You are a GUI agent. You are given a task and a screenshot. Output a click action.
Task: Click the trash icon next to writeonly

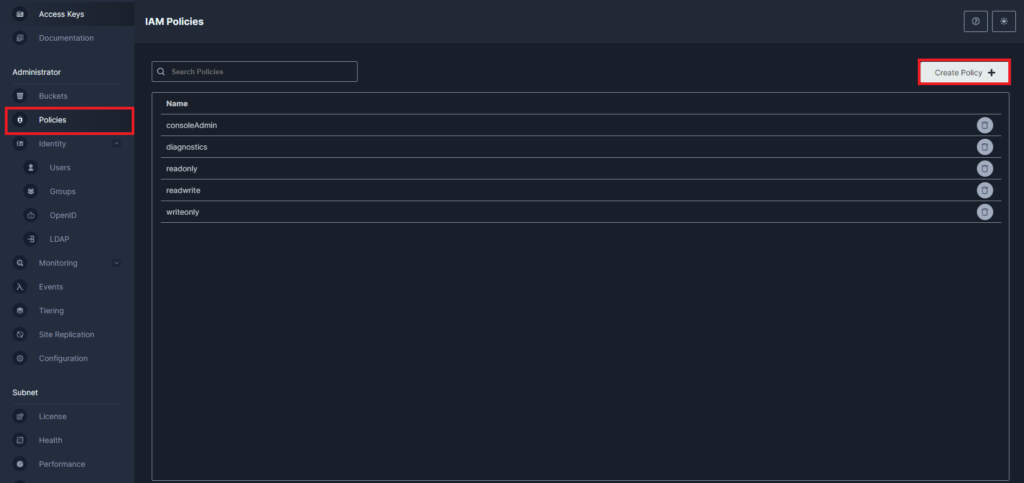pos(984,211)
